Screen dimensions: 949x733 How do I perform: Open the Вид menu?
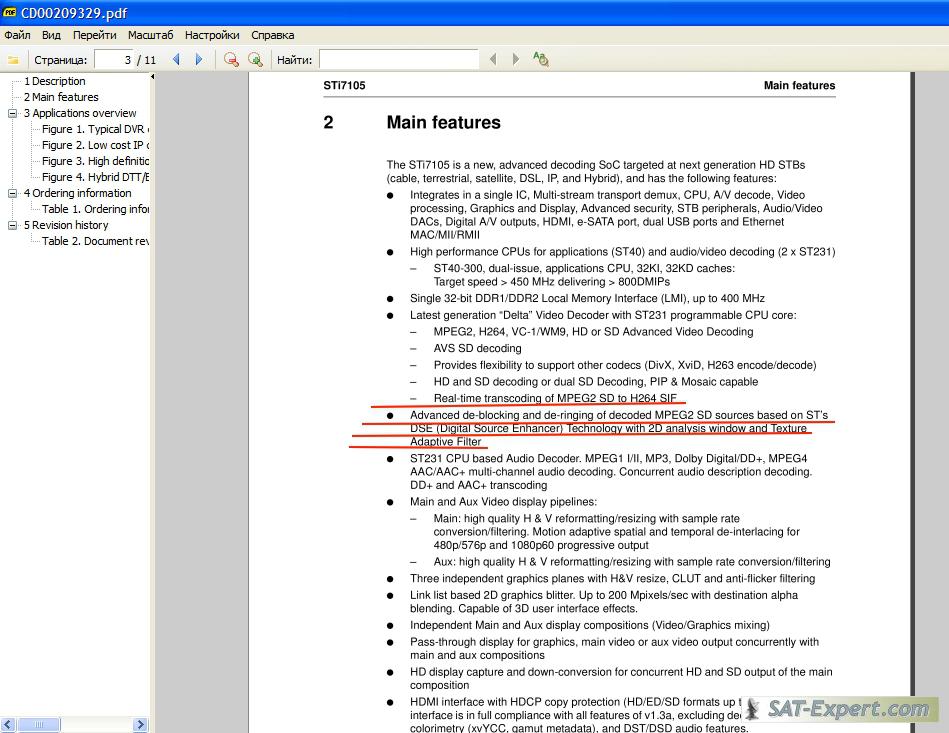point(51,35)
